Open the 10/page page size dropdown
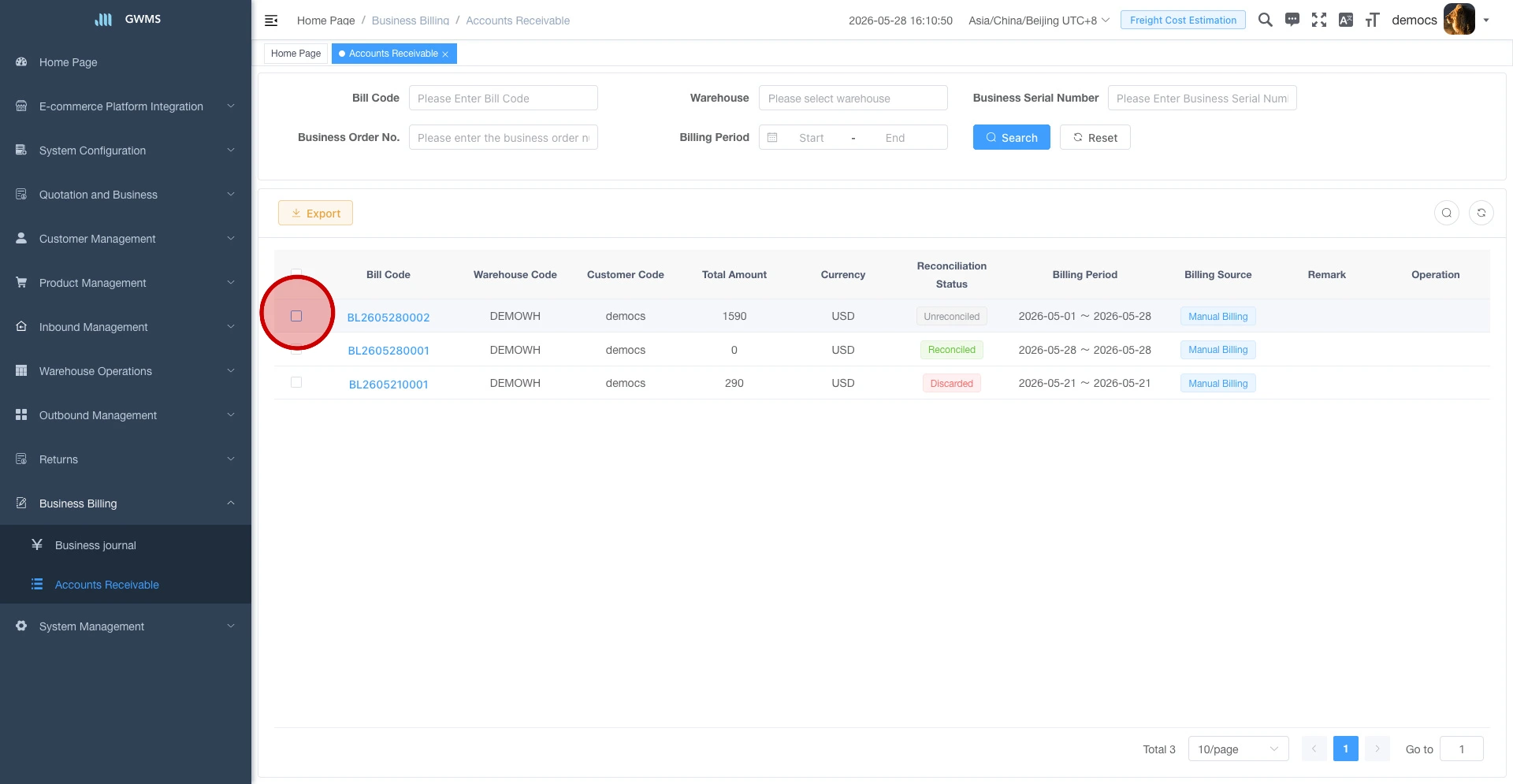Screen dimensions: 1513x784 (x=1238, y=749)
